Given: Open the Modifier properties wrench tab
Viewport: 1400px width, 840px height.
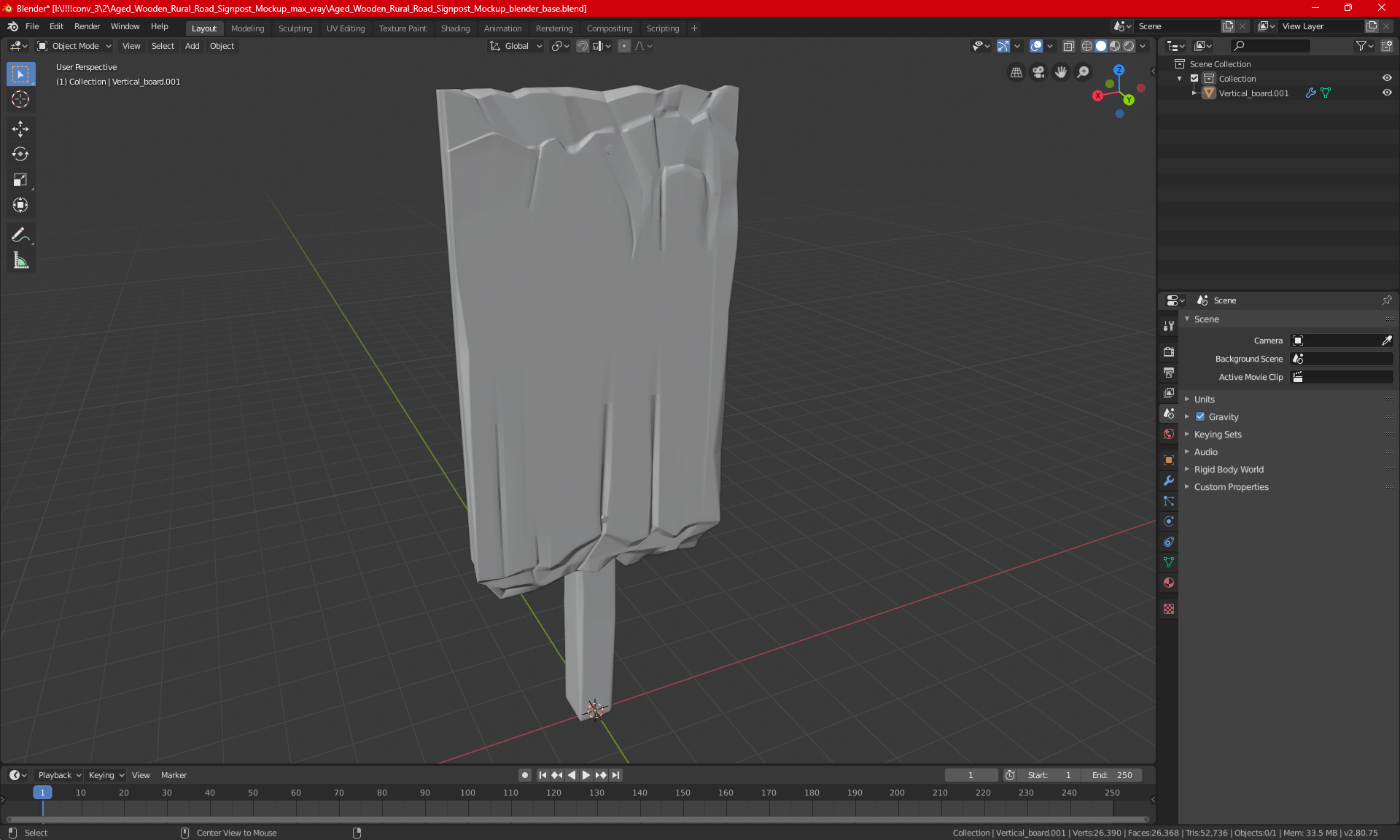Looking at the screenshot, I should [x=1169, y=481].
